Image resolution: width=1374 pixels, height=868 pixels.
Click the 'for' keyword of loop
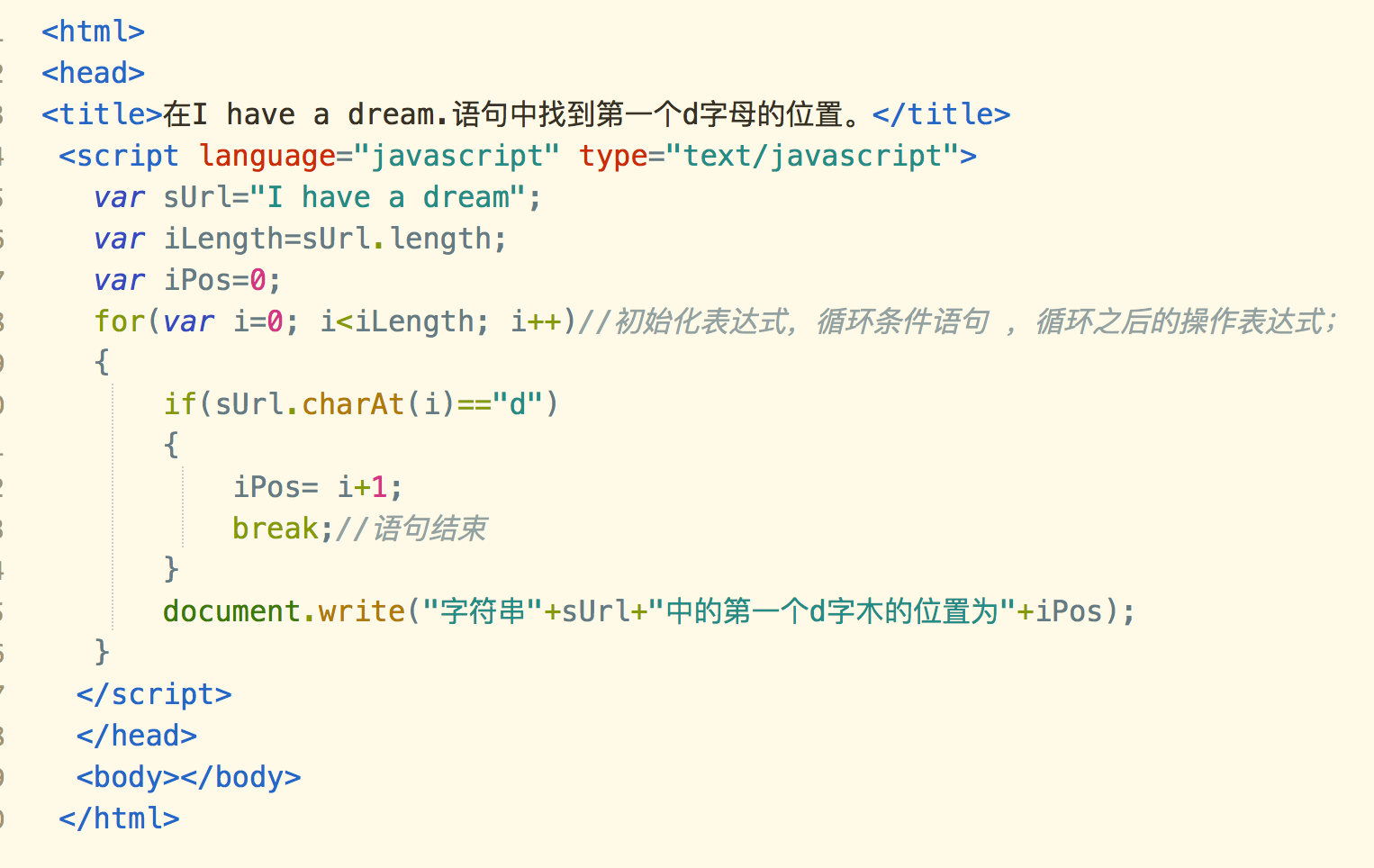pyautogui.click(x=119, y=321)
